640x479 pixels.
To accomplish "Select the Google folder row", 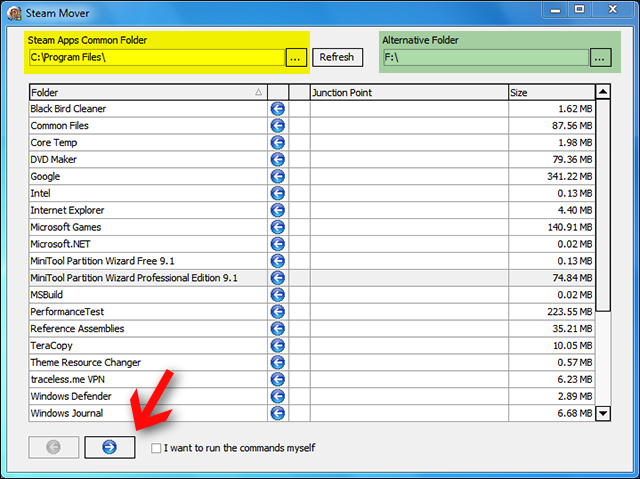I will point(149,176).
